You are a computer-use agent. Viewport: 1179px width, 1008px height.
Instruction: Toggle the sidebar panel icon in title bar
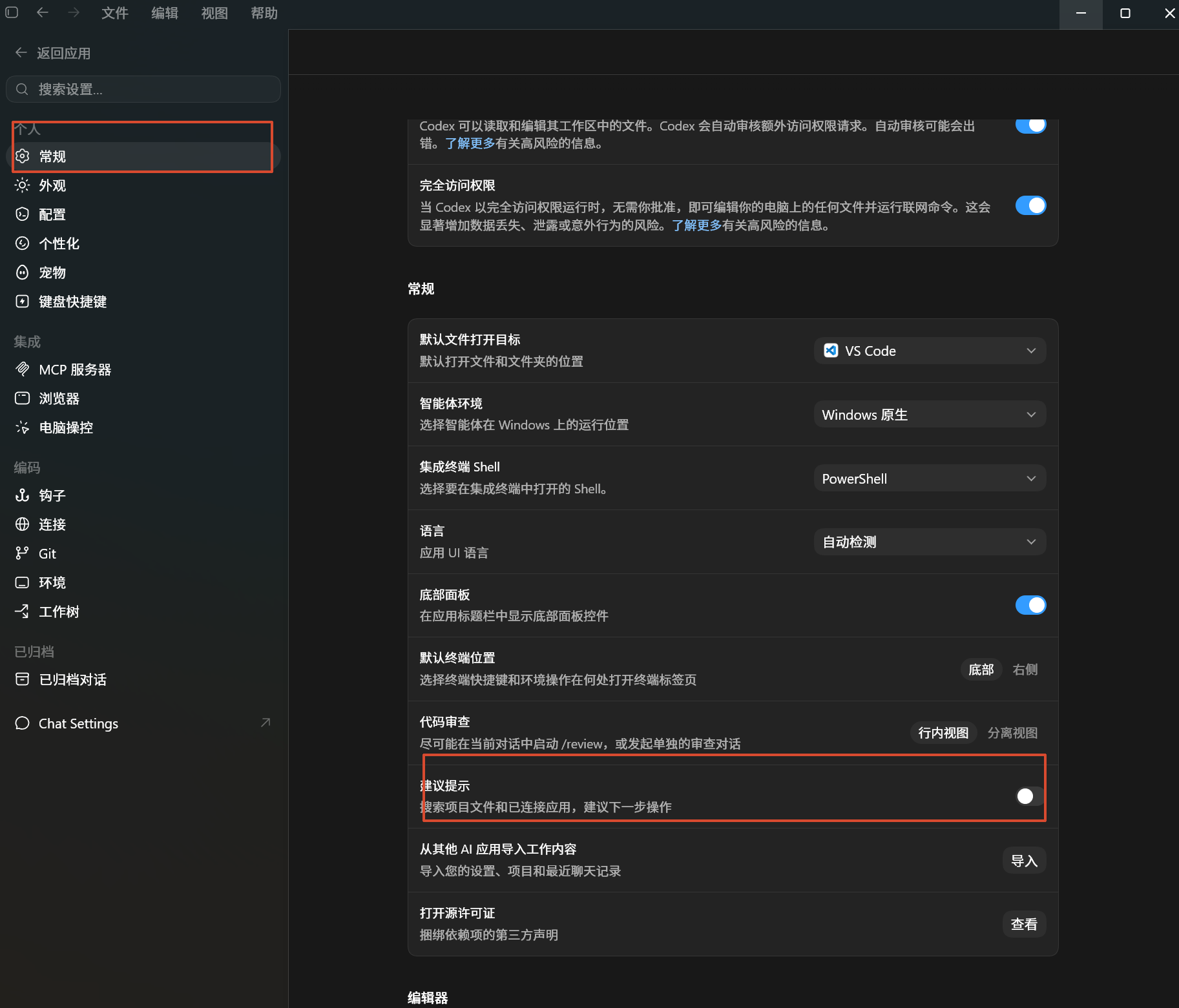tap(12, 12)
